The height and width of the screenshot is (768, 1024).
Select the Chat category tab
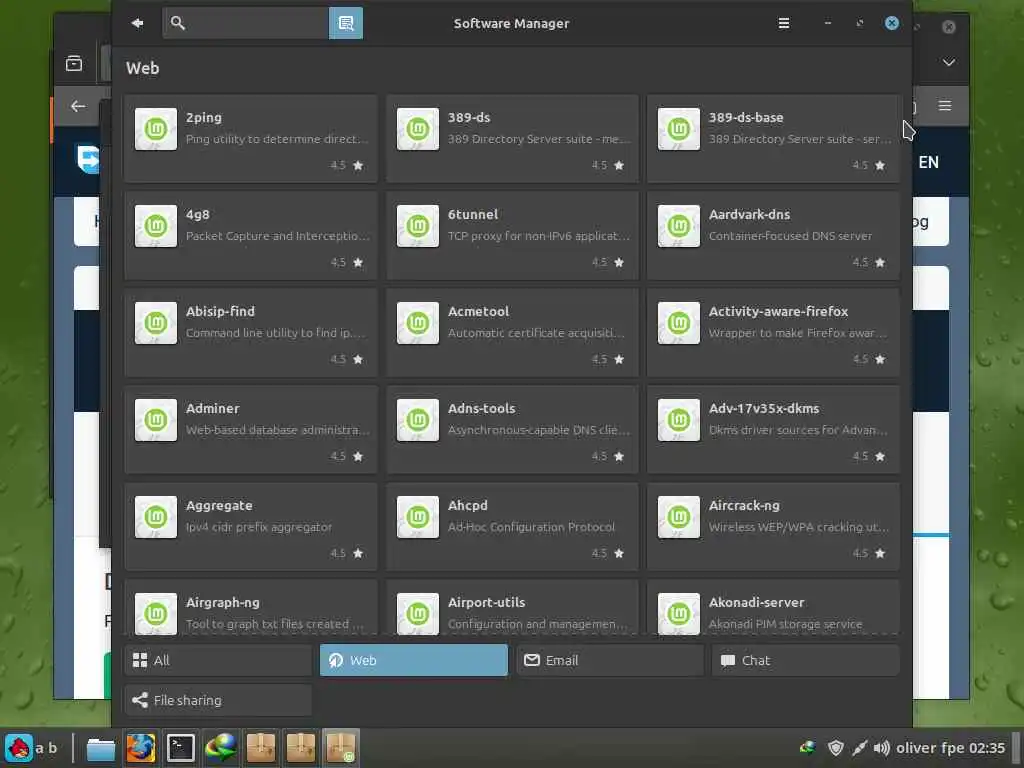pos(805,660)
